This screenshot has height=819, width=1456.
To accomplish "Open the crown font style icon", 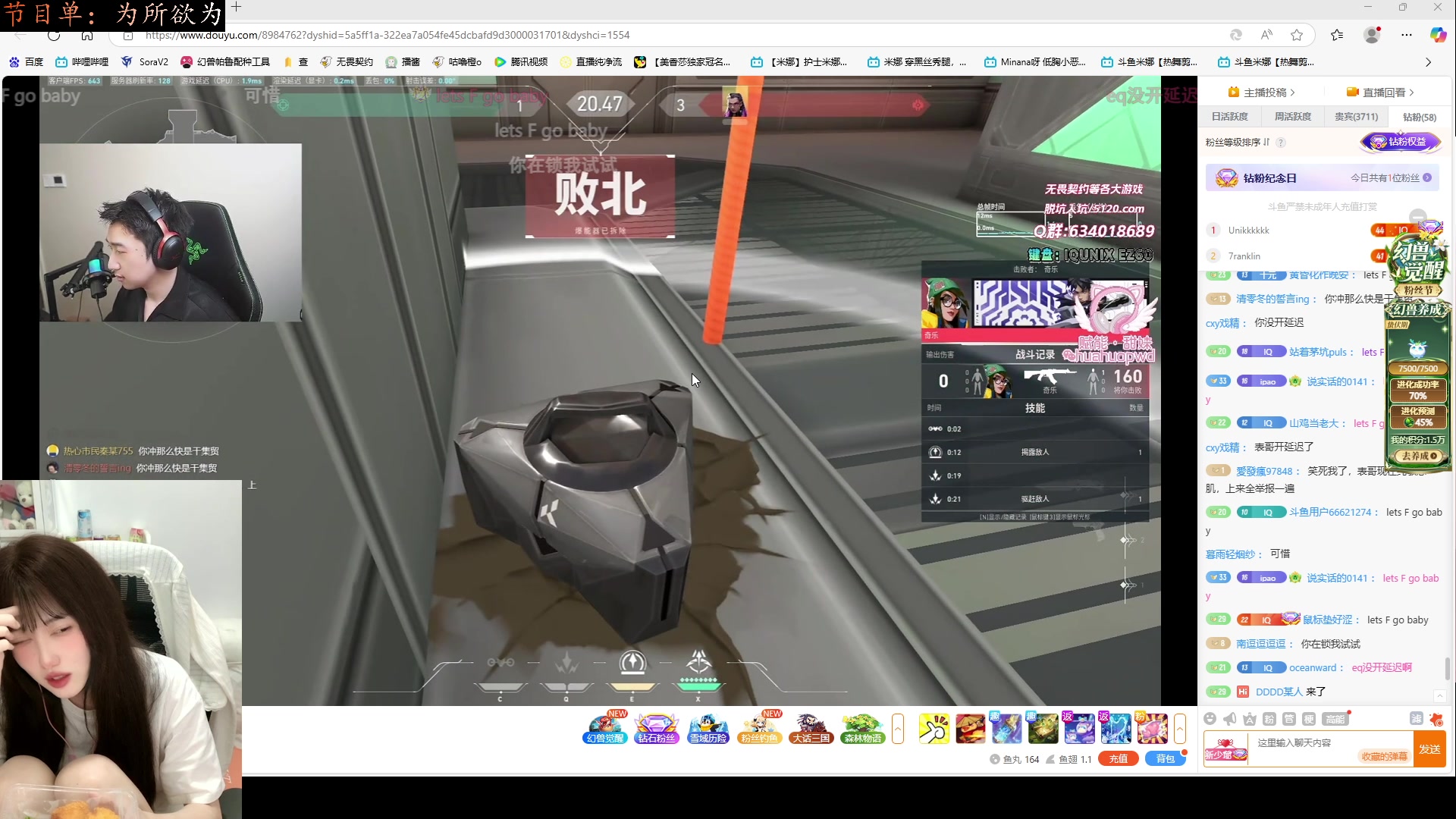I will pos(1250,719).
